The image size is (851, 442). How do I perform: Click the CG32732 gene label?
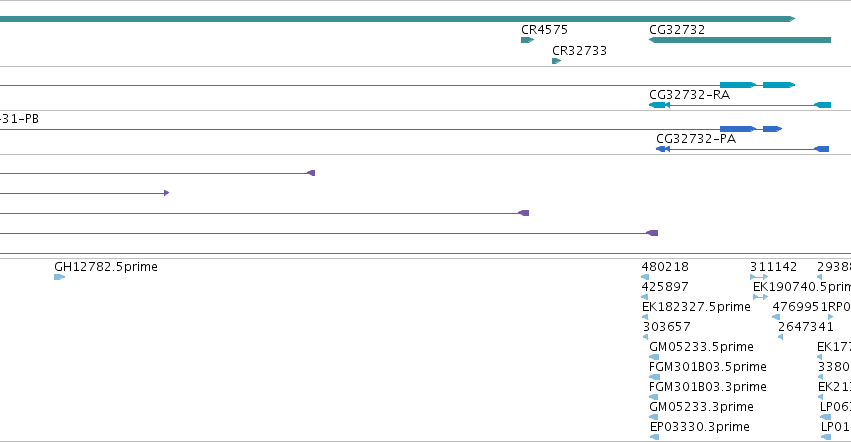pos(677,30)
